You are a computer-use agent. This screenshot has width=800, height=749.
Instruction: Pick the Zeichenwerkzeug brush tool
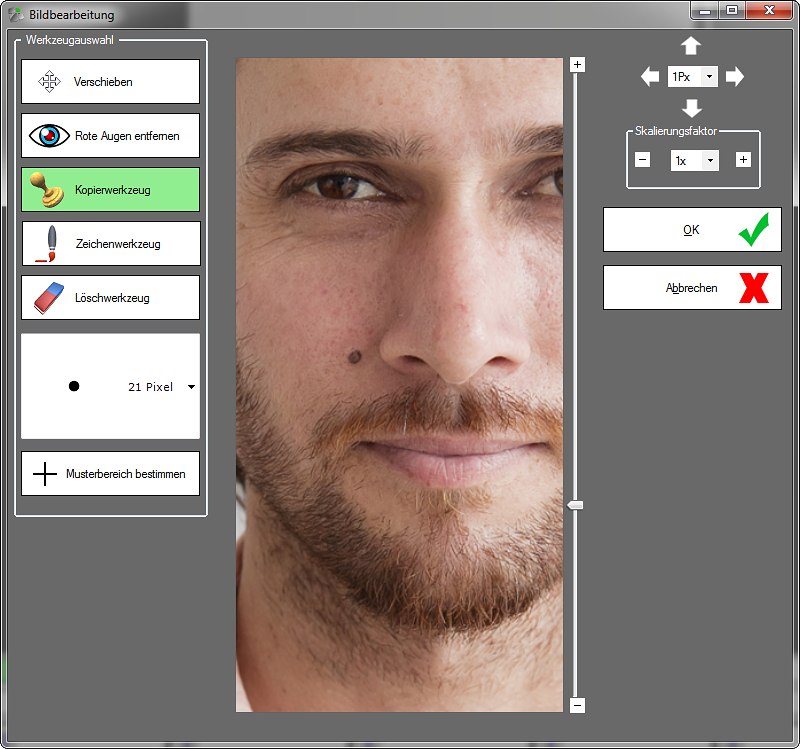(x=111, y=244)
